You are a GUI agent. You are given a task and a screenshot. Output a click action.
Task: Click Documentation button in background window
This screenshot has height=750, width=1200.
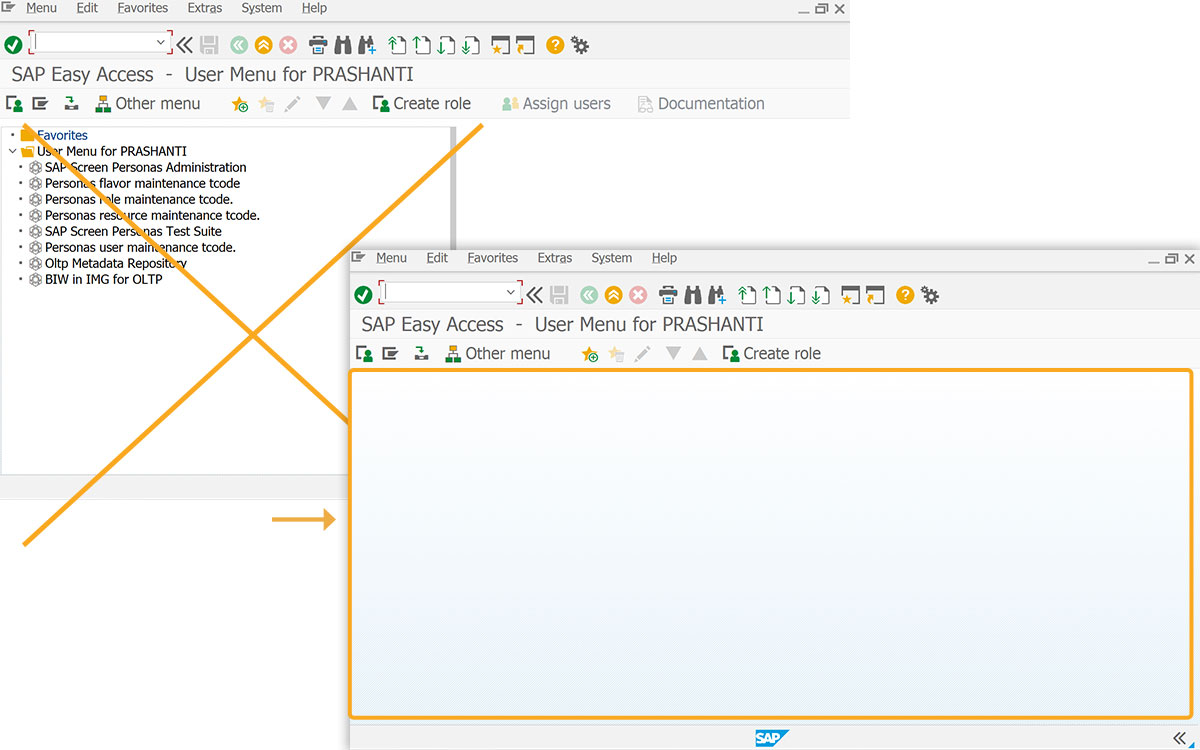(x=701, y=104)
